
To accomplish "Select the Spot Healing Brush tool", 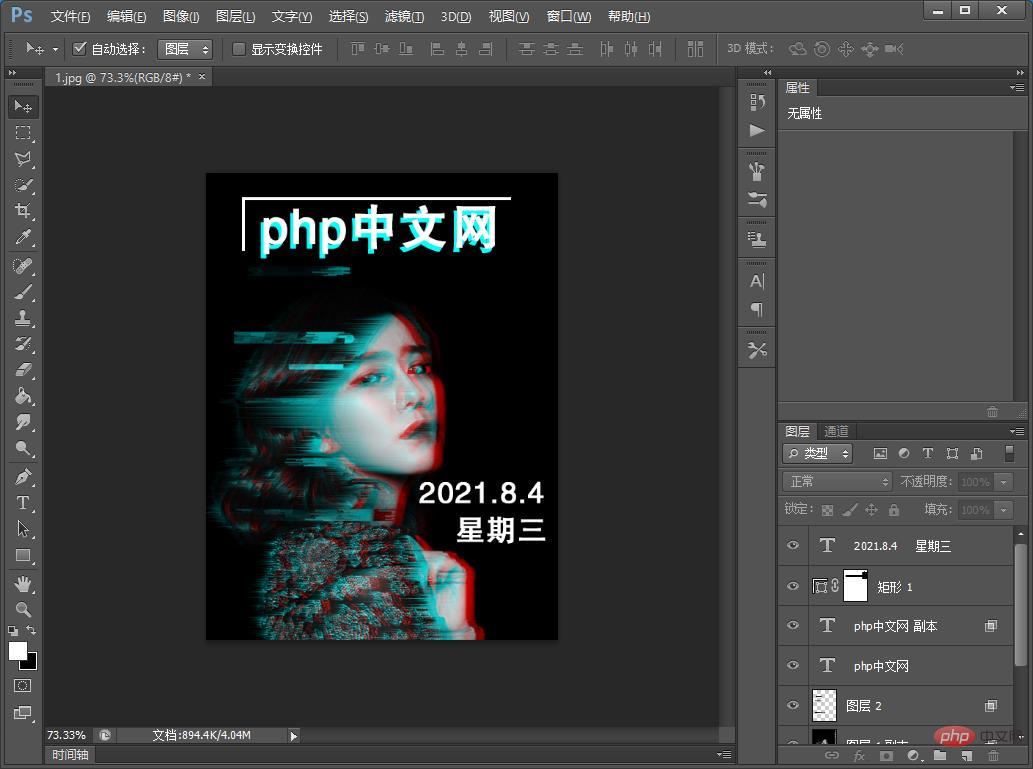I will click(23, 266).
